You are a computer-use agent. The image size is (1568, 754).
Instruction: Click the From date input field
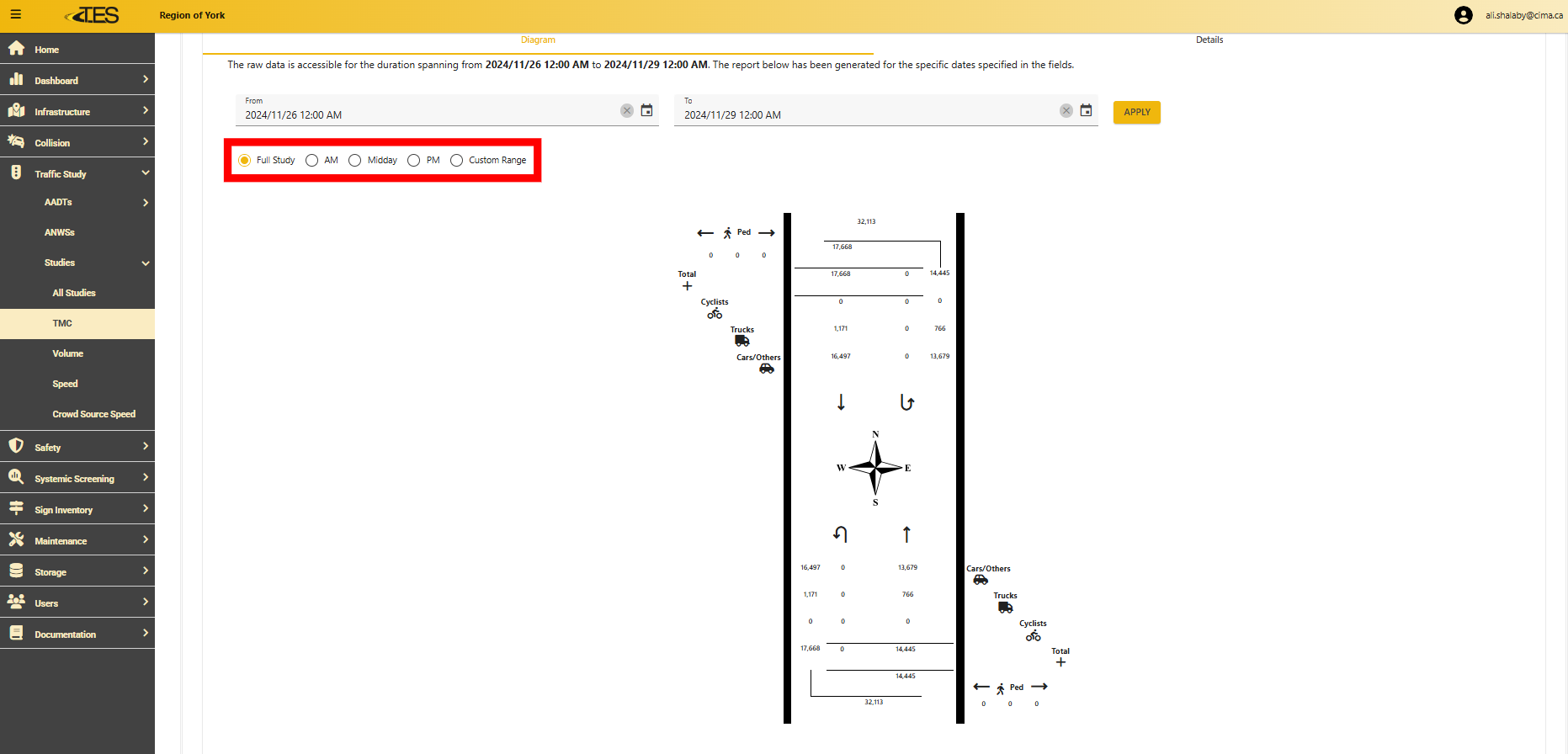coord(429,115)
